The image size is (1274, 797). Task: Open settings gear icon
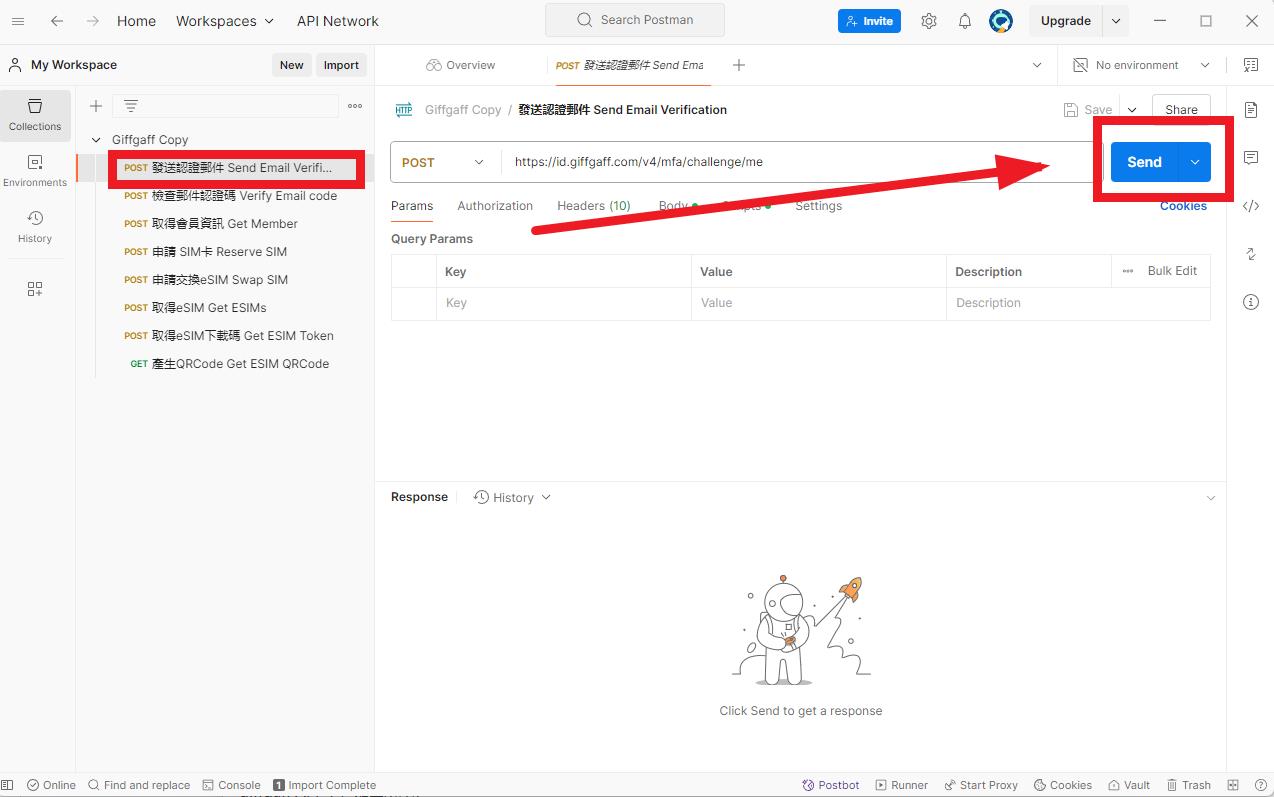(x=929, y=21)
